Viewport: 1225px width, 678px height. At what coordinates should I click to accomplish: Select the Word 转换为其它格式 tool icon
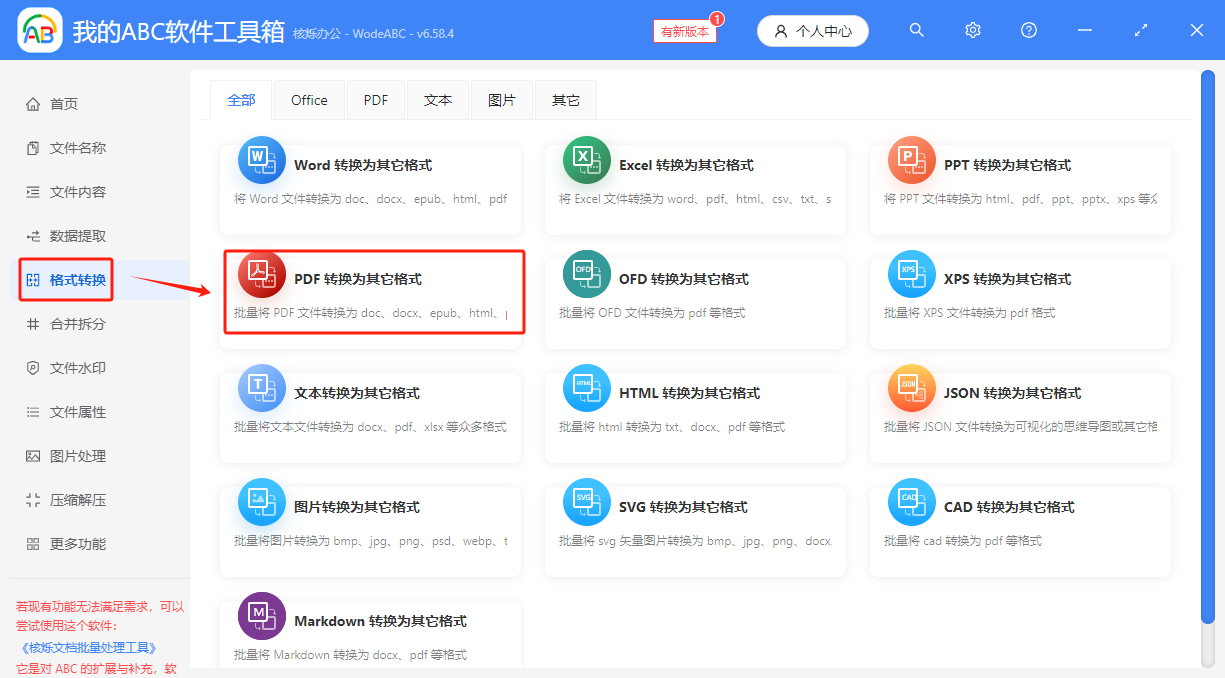pos(261,160)
